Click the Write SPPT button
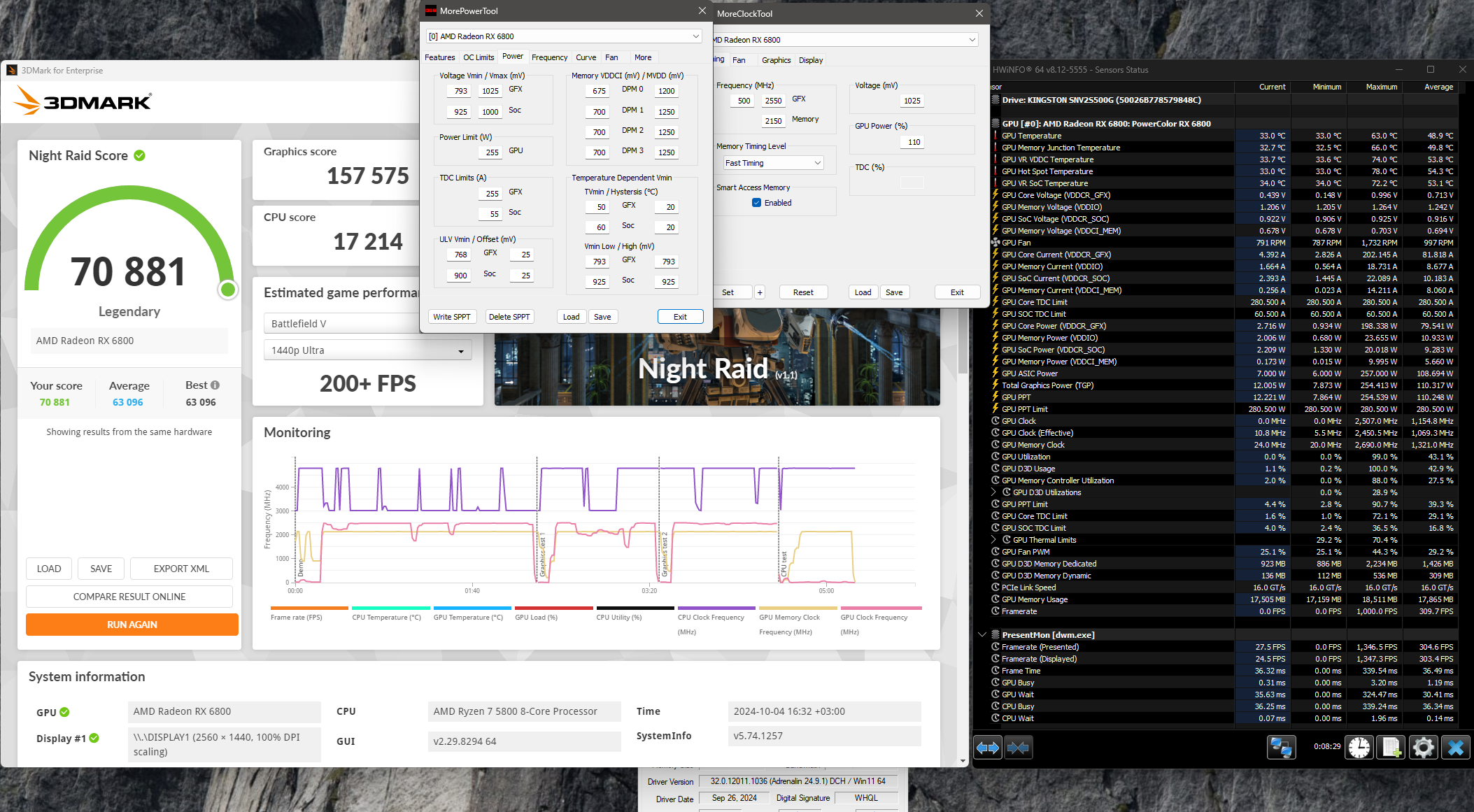 (x=451, y=317)
